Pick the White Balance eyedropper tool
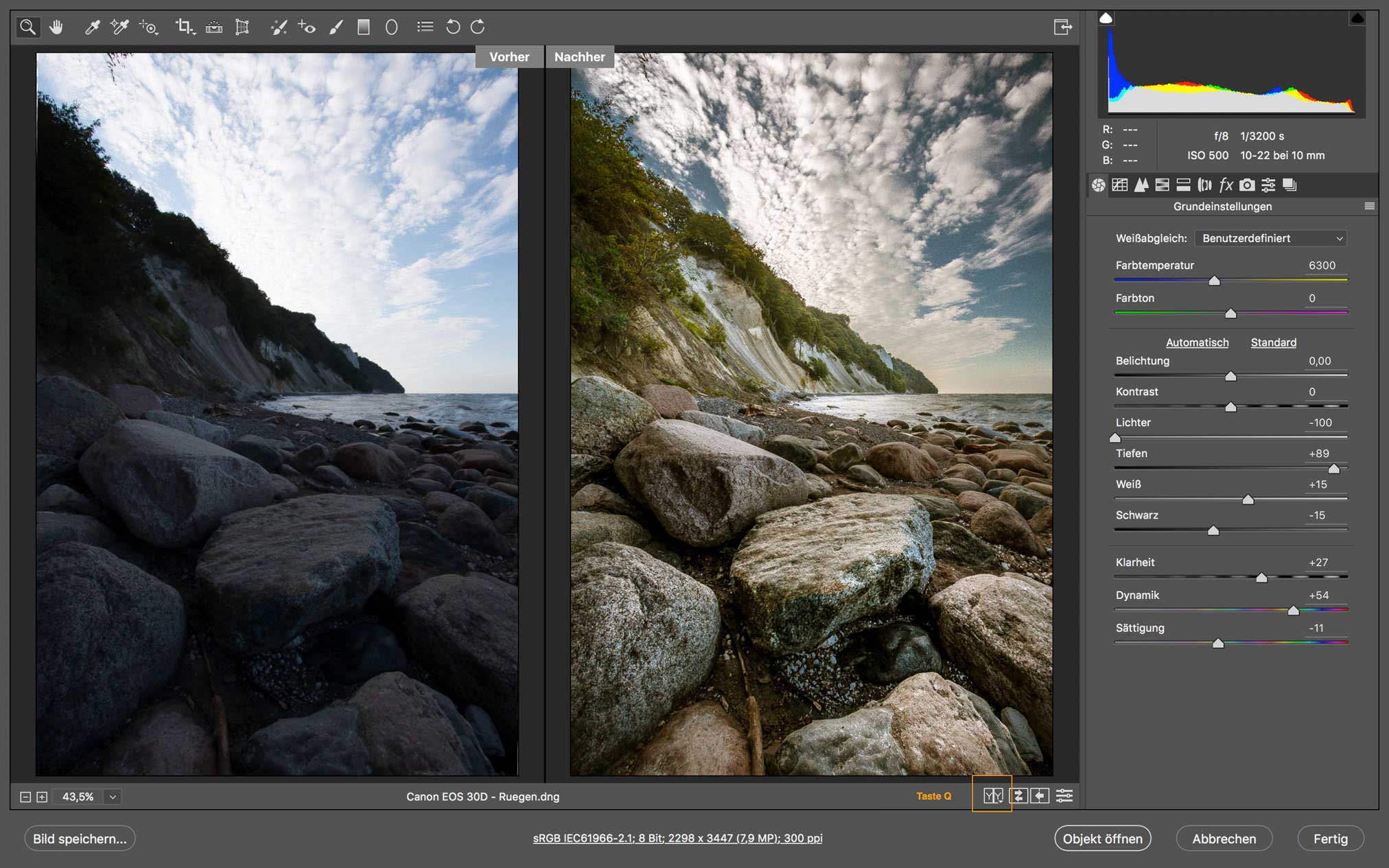 click(92, 27)
